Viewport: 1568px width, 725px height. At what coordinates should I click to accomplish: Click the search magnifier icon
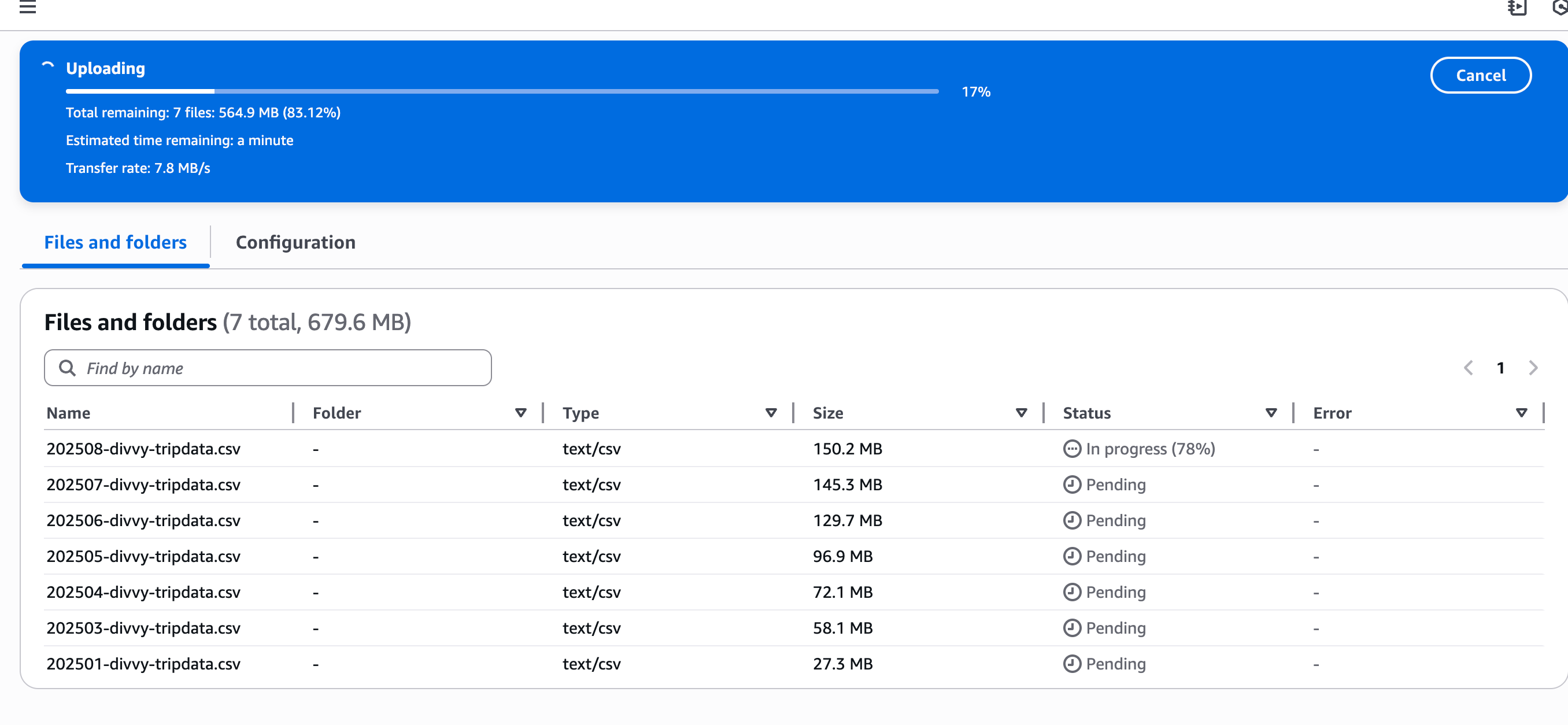(x=67, y=368)
